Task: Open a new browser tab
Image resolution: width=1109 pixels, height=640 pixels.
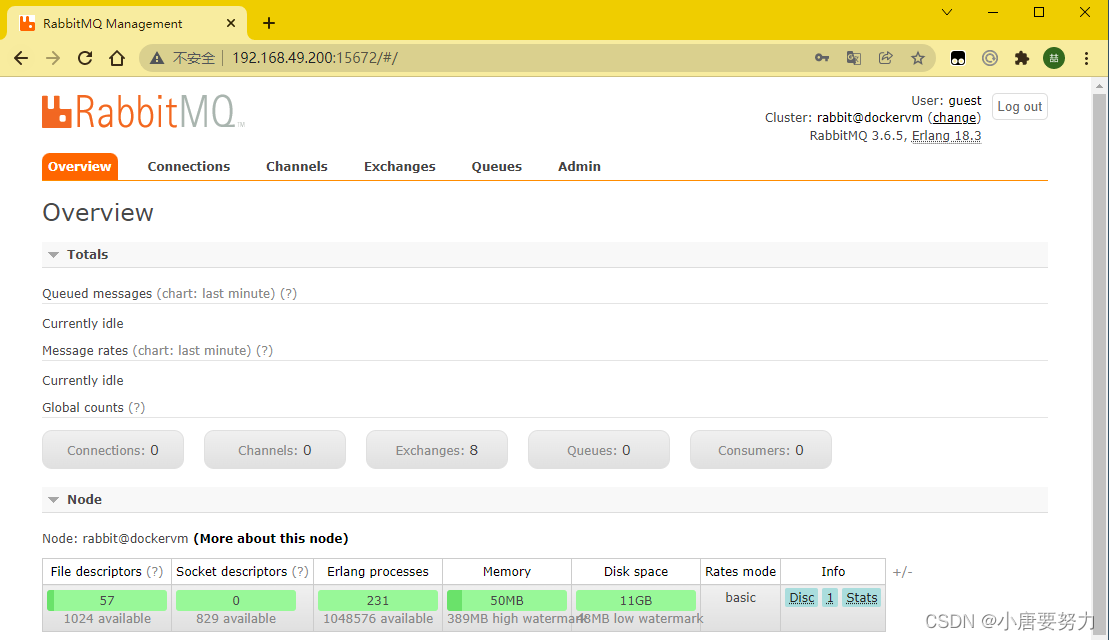Action: coord(269,23)
